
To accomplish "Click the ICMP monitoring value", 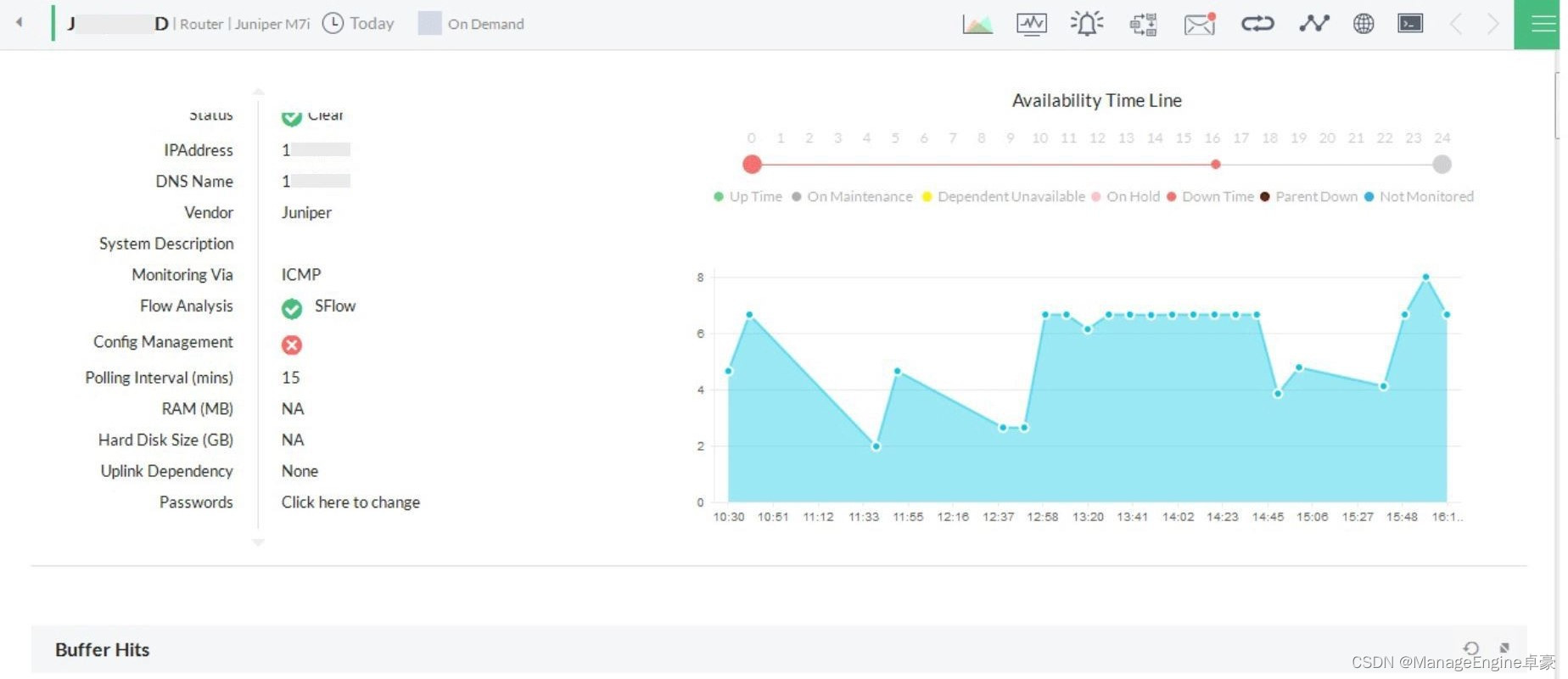I will click(x=301, y=275).
